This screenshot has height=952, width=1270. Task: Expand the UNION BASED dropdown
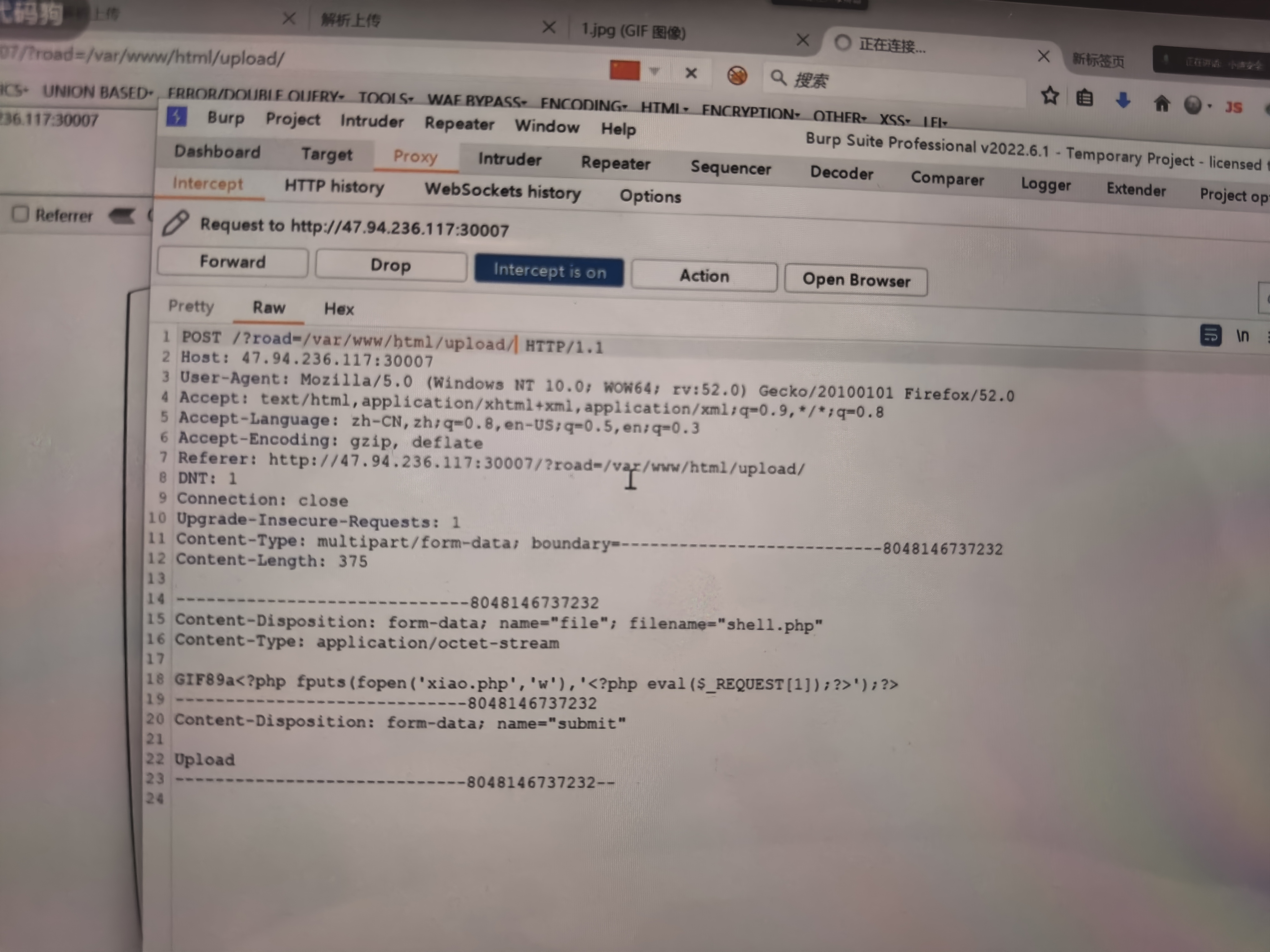pos(98,92)
